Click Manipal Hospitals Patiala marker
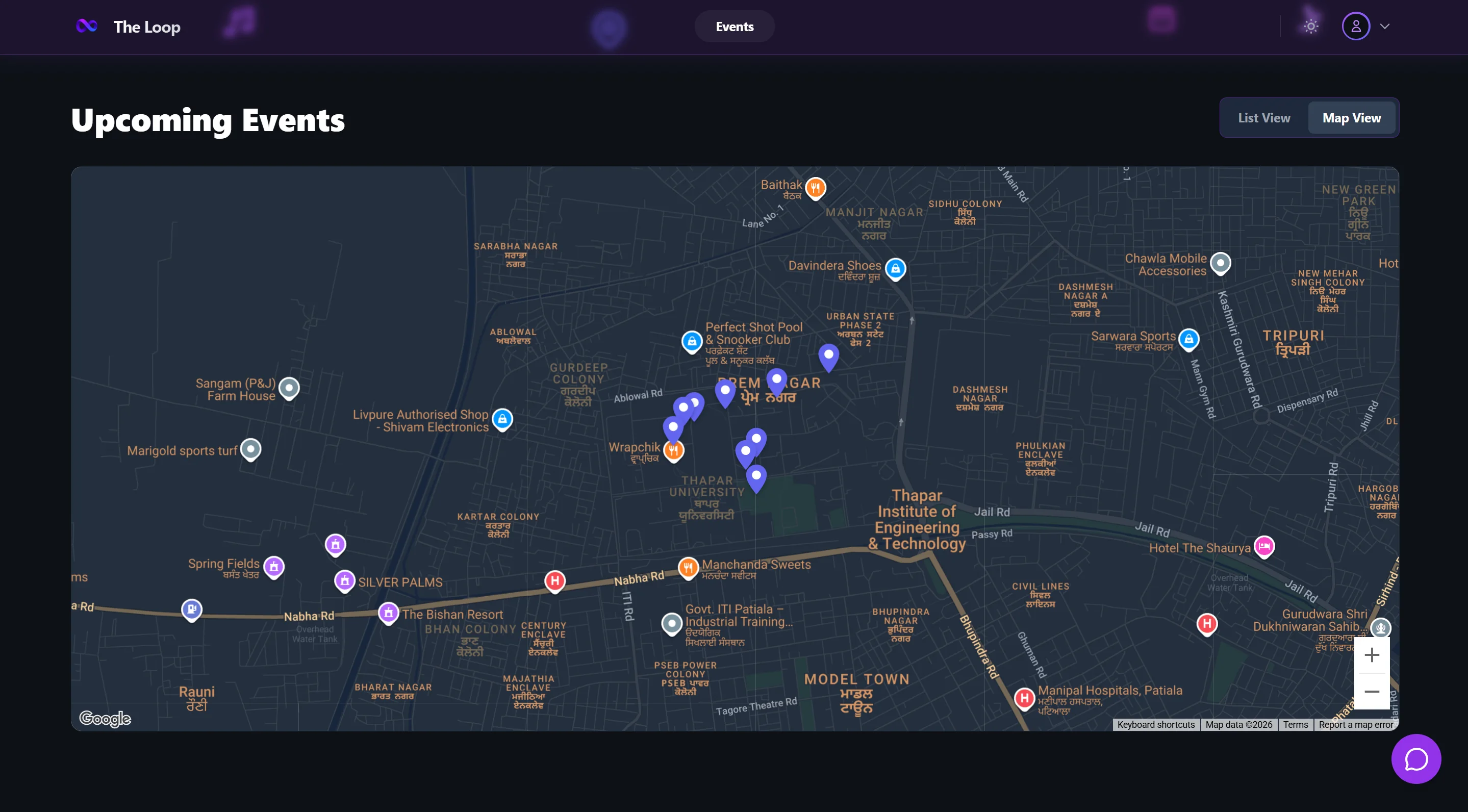 (x=1024, y=699)
